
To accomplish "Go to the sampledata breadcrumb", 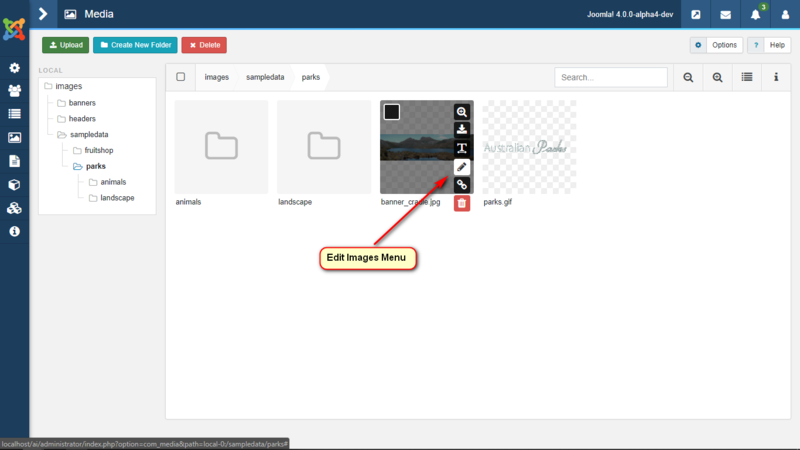I will [x=265, y=77].
